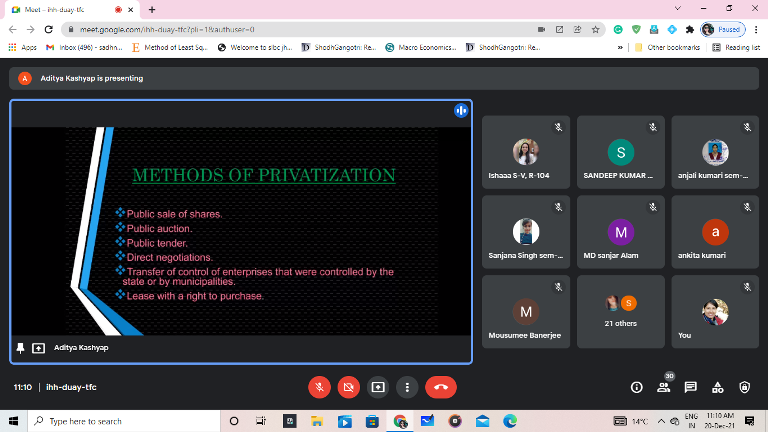Open host controls shield icon

(x=744, y=387)
